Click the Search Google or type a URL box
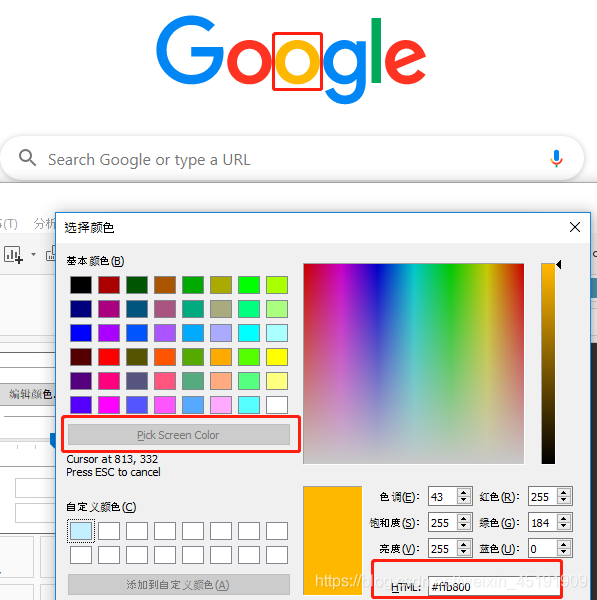The height and width of the screenshot is (600, 597). [x=292, y=158]
